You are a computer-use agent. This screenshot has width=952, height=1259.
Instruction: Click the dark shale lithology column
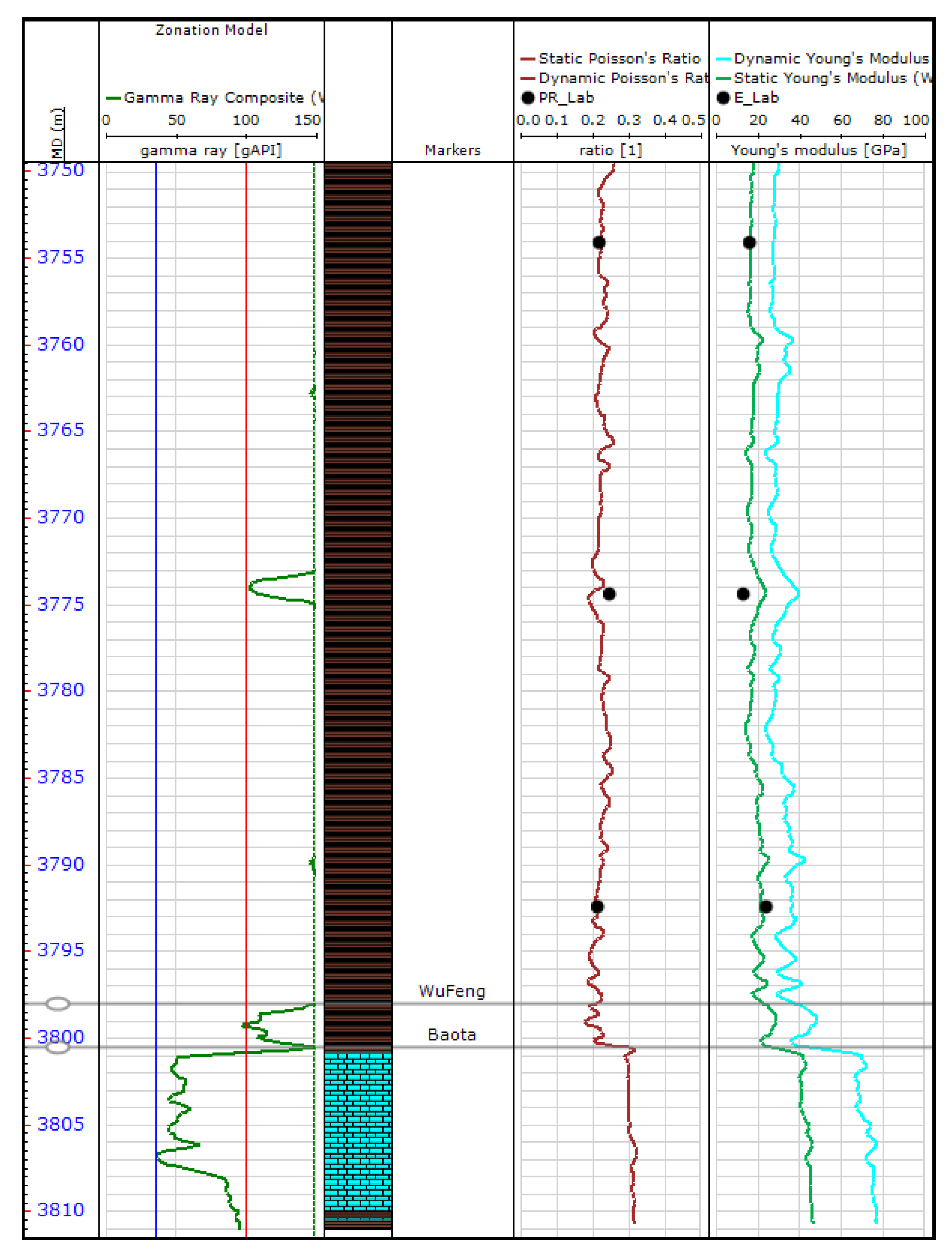point(358,569)
